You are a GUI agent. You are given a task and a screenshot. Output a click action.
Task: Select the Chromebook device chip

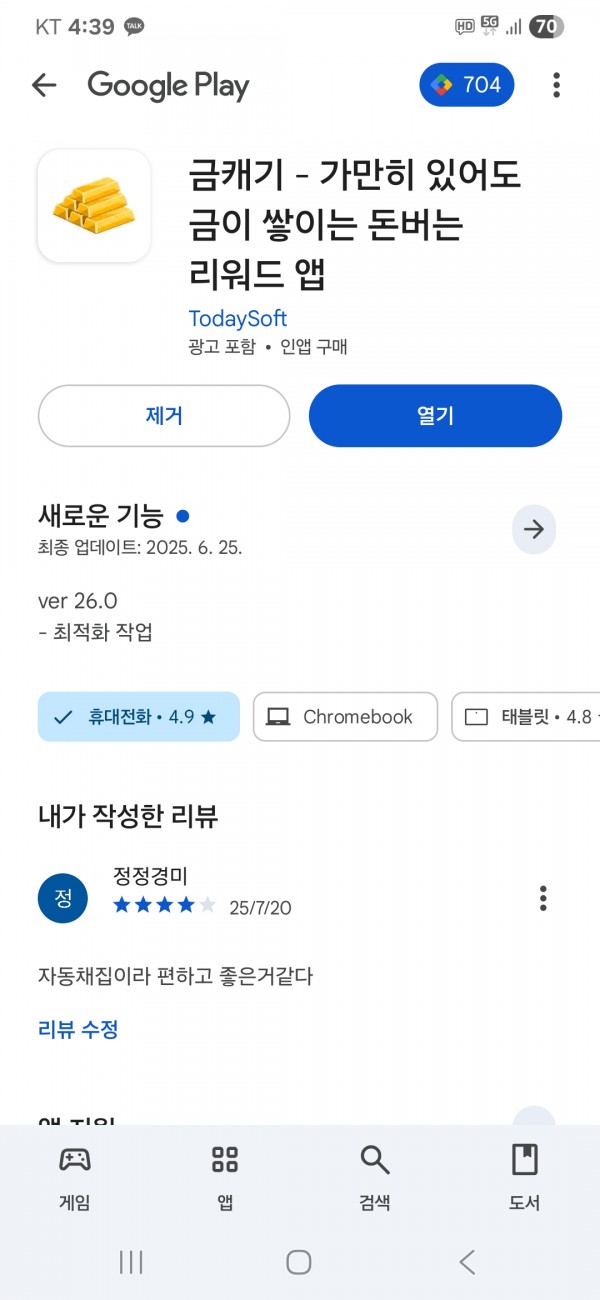pyautogui.click(x=345, y=717)
